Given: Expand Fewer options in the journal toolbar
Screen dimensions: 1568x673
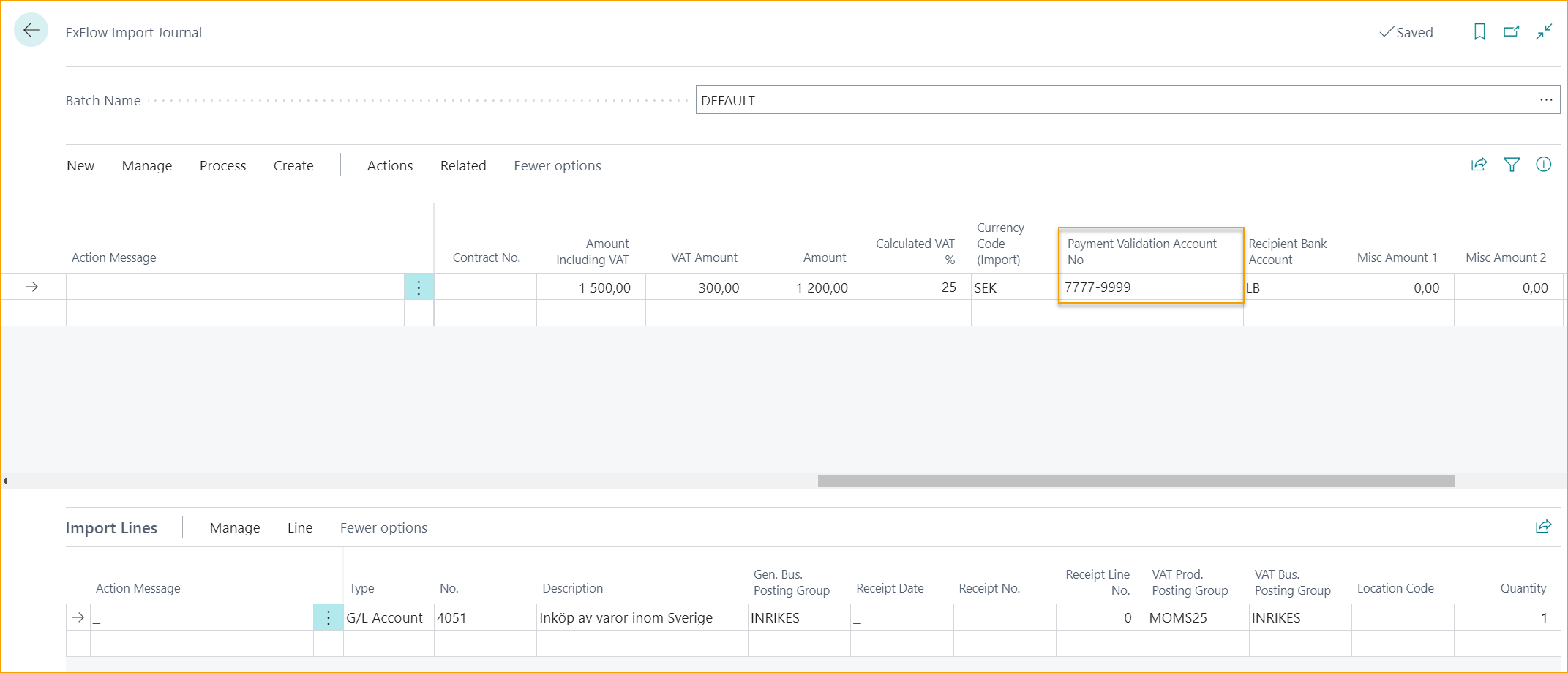Looking at the screenshot, I should click(x=557, y=165).
